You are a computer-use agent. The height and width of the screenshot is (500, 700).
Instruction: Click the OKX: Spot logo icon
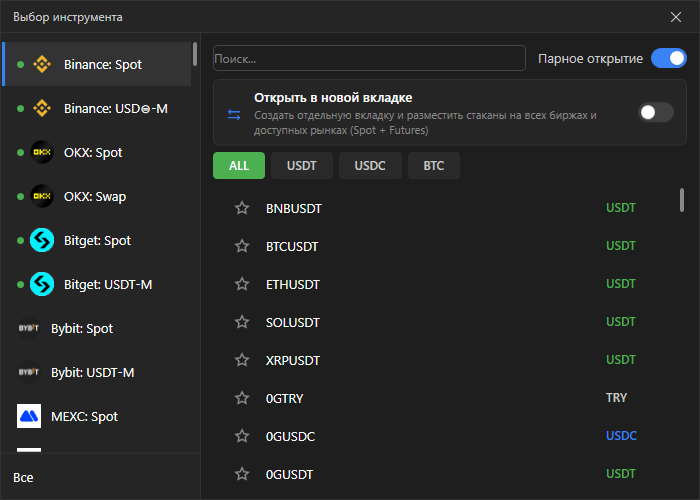tap(42, 152)
